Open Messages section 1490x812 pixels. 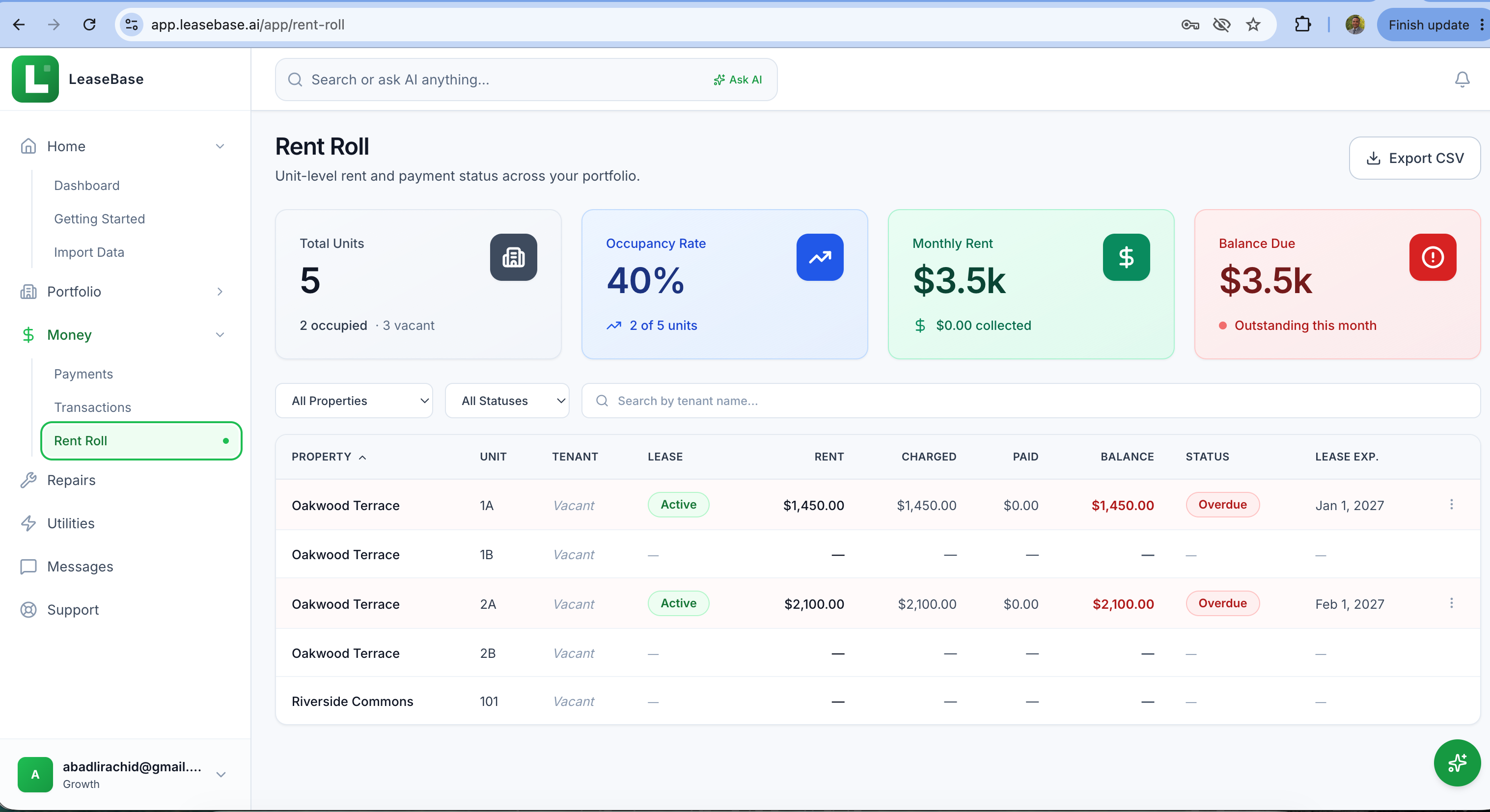(x=80, y=566)
